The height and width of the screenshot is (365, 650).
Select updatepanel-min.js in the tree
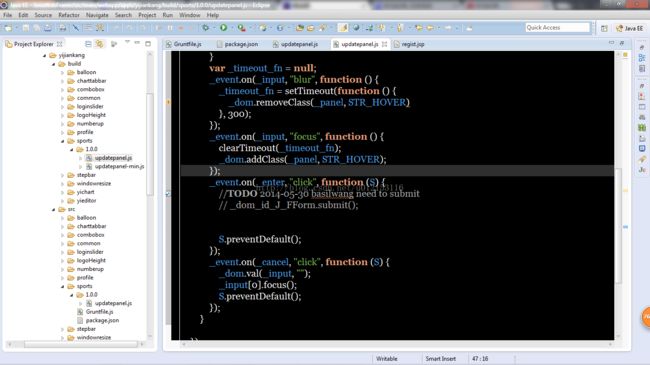pos(119,166)
